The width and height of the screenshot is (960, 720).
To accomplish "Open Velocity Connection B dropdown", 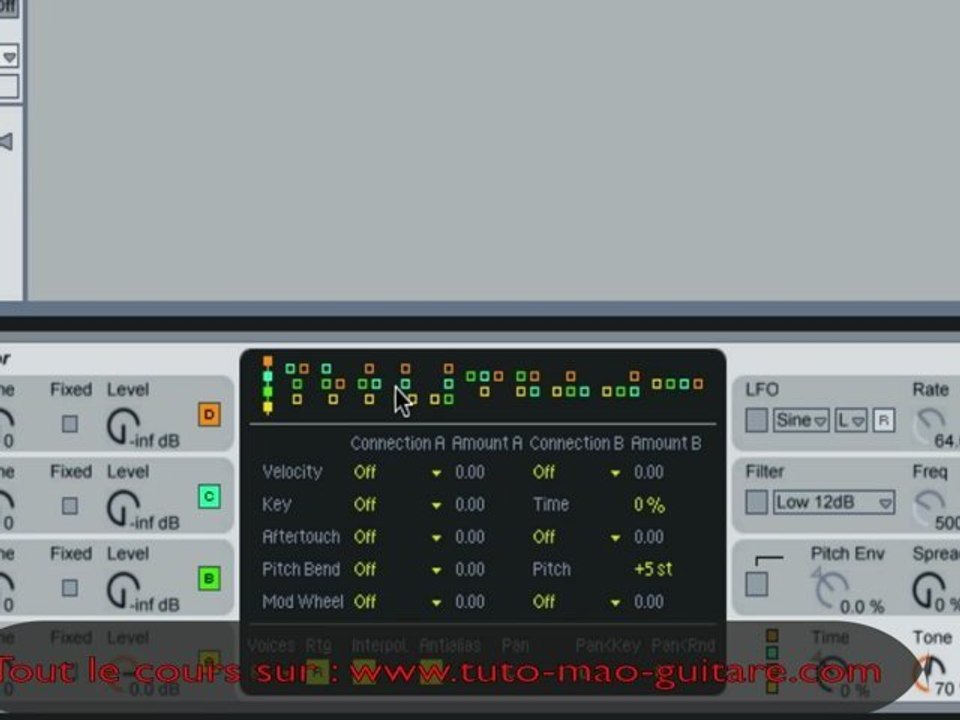I will click(576, 472).
